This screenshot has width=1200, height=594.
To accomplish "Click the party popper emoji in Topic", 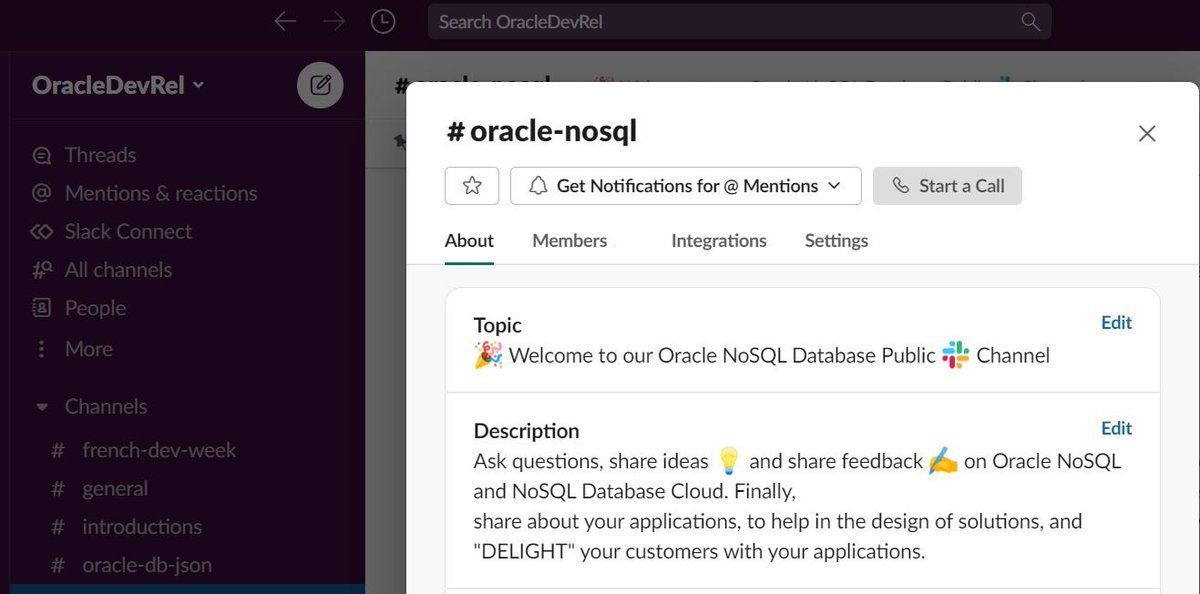I will (488, 355).
